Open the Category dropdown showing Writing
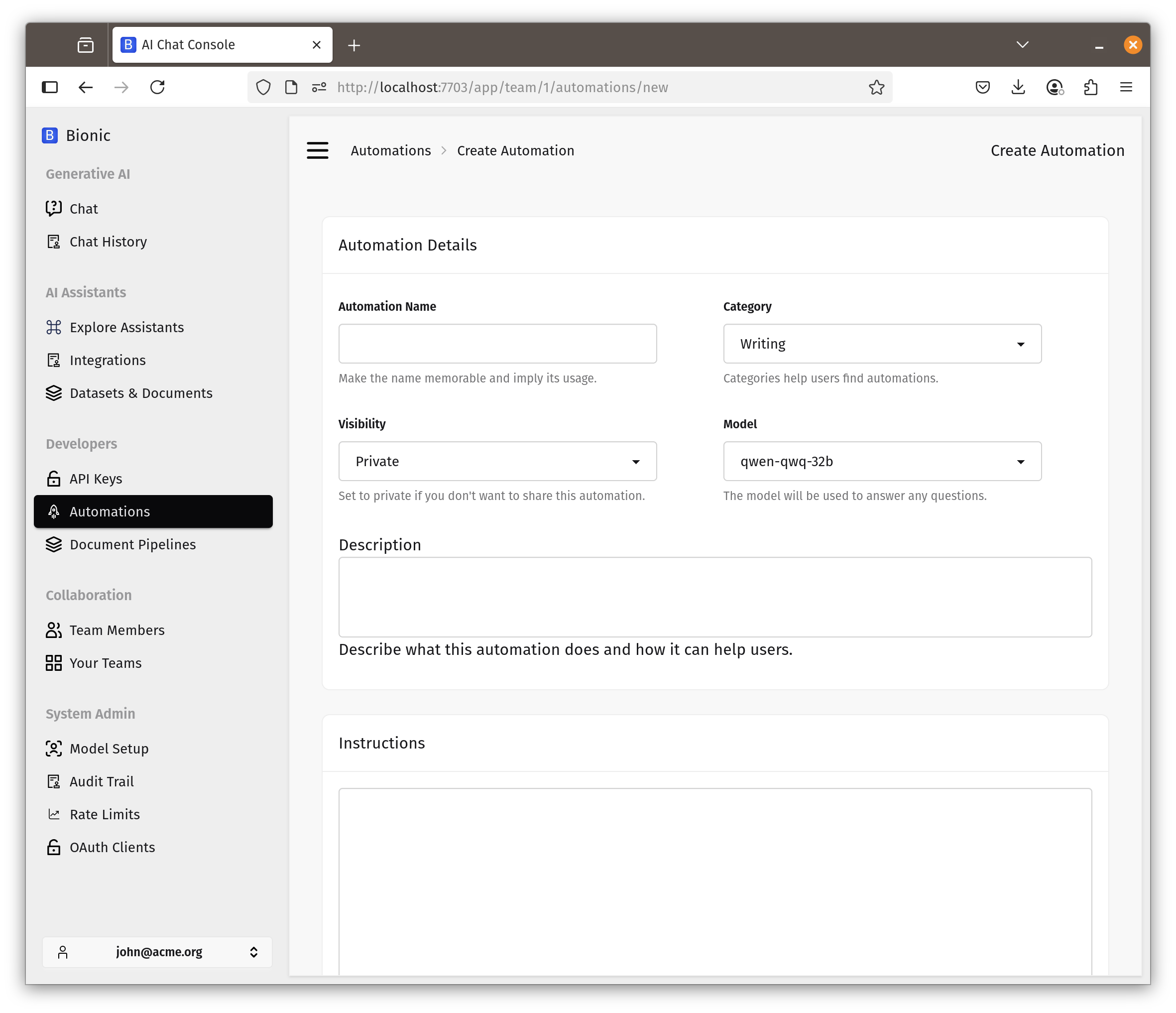The width and height of the screenshot is (1176, 1013). pos(881,344)
